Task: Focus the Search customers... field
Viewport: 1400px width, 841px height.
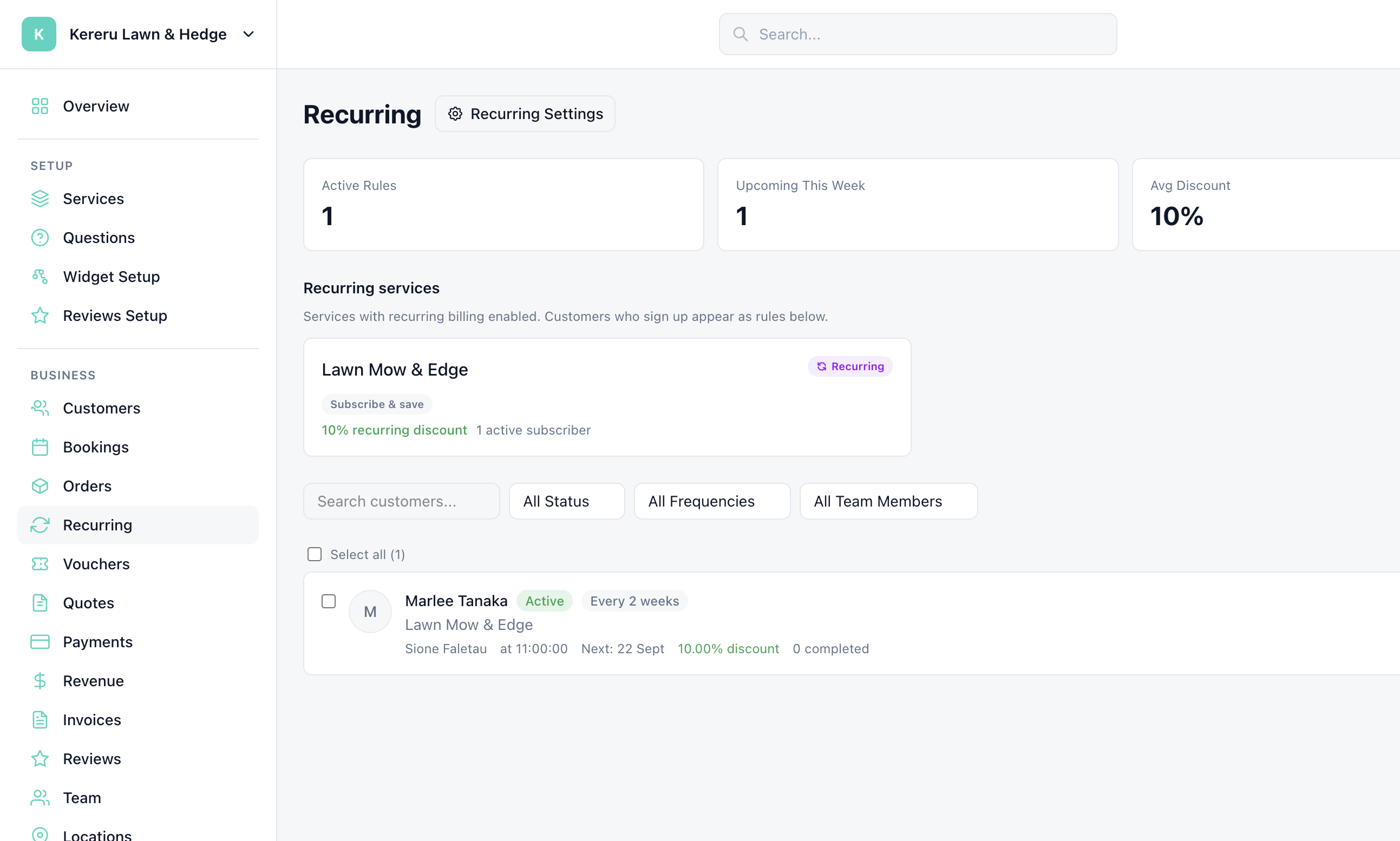Action: [x=401, y=501]
